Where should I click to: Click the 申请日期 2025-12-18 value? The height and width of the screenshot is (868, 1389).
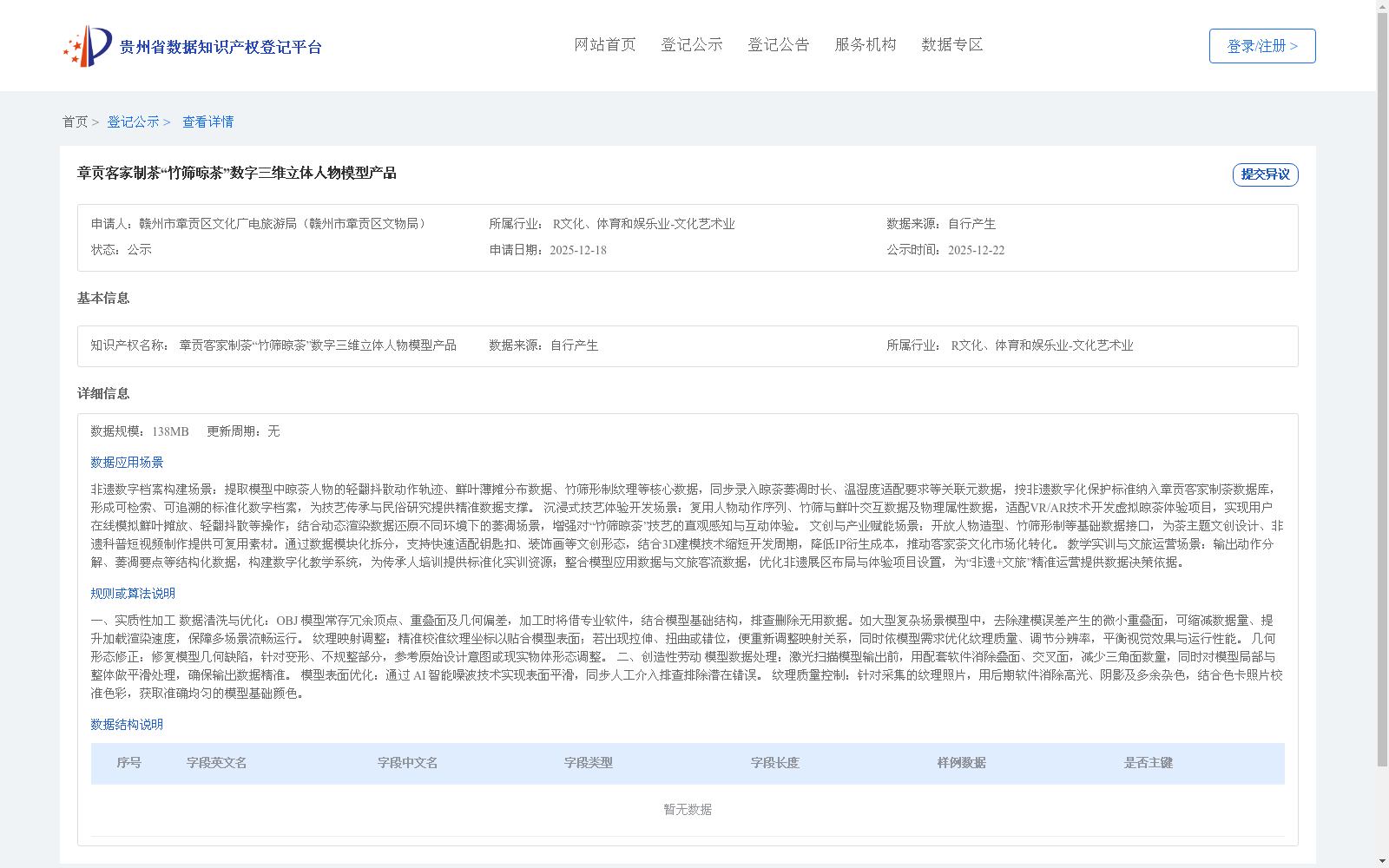pyautogui.click(x=578, y=250)
